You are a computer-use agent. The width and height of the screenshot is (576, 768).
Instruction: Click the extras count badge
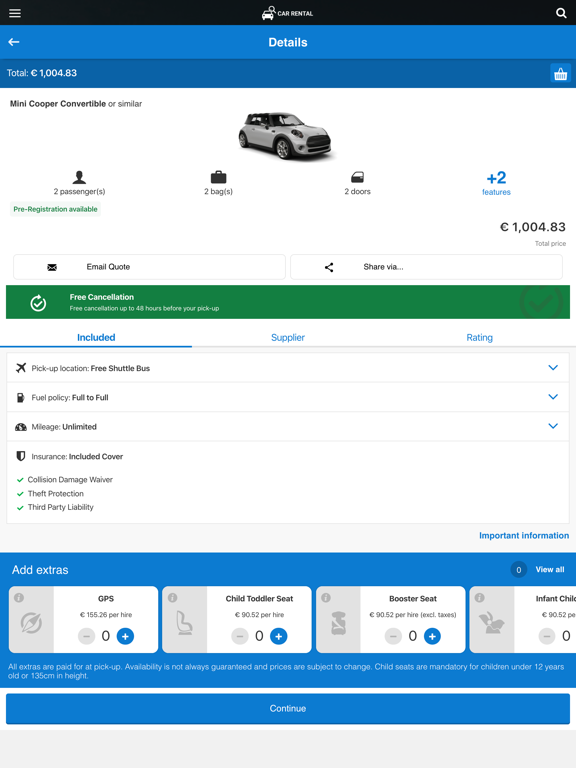[519, 570]
